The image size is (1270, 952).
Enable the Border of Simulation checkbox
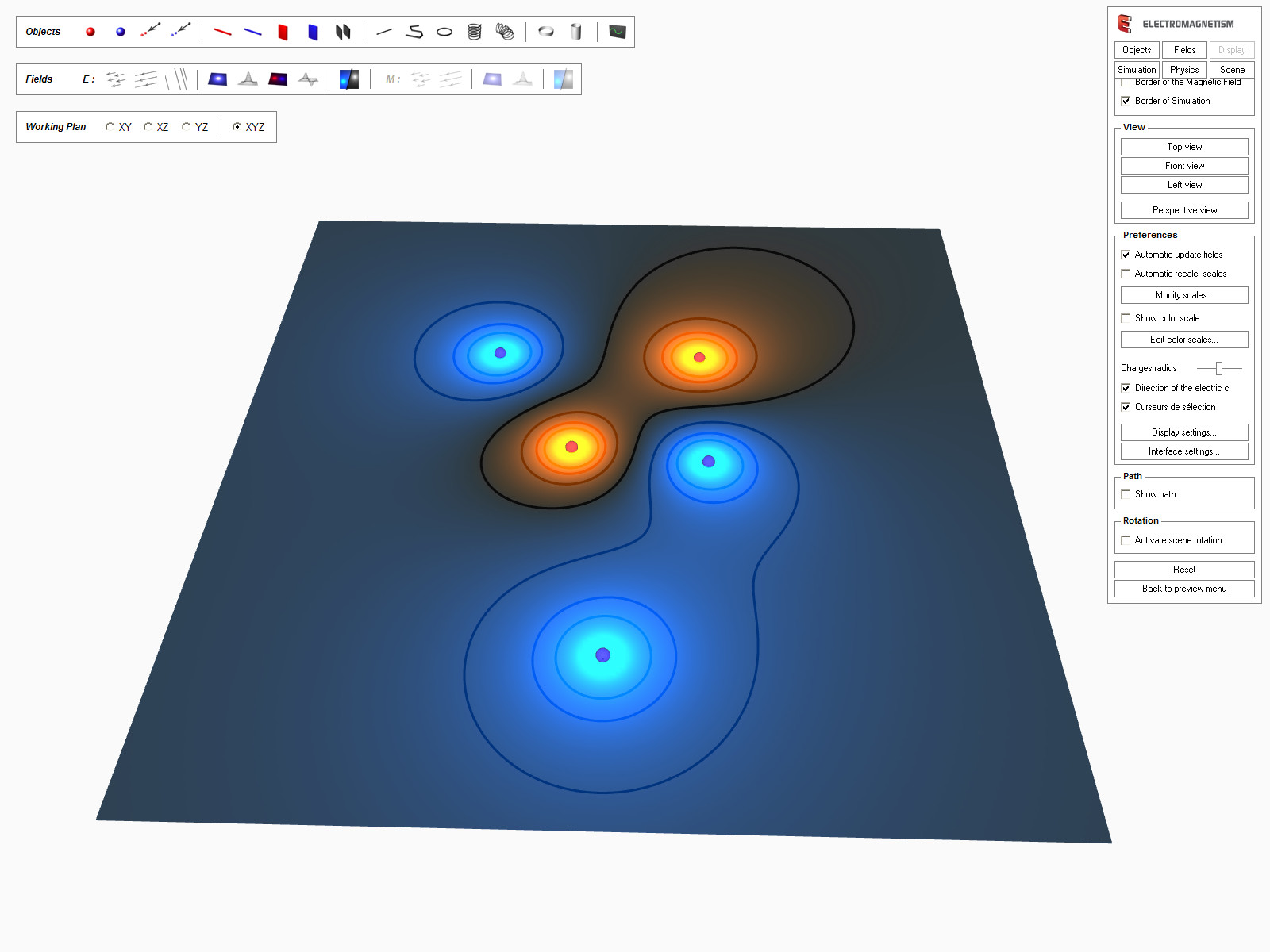[1127, 101]
